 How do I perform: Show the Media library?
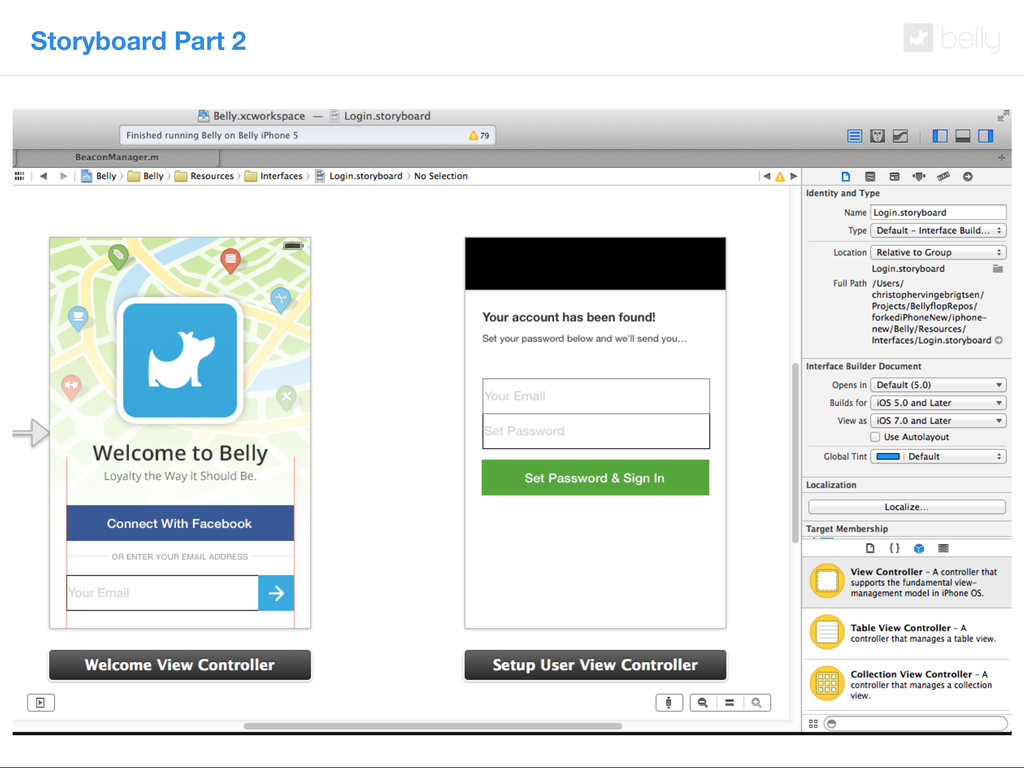(943, 549)
